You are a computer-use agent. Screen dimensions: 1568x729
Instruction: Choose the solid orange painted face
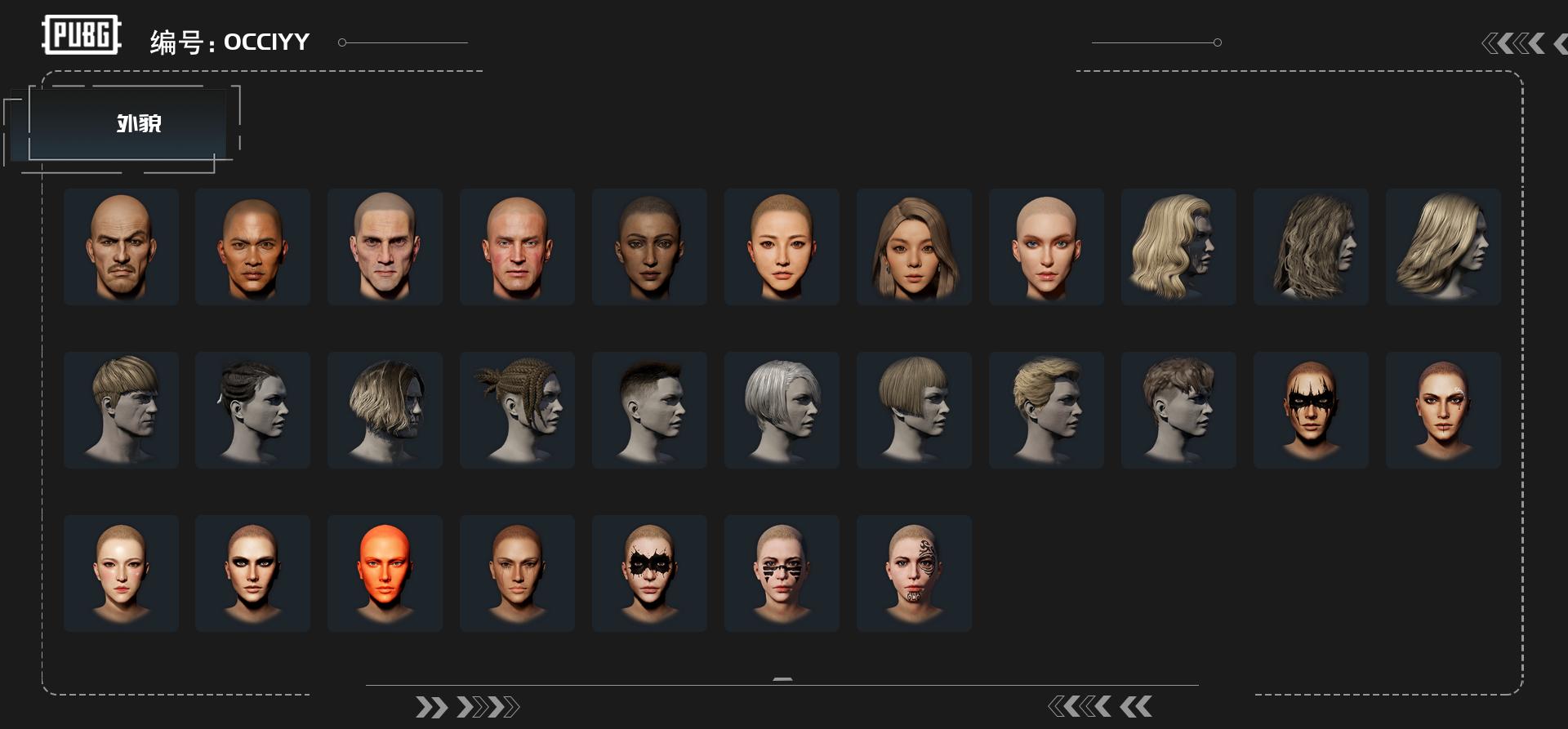(385, 573)
